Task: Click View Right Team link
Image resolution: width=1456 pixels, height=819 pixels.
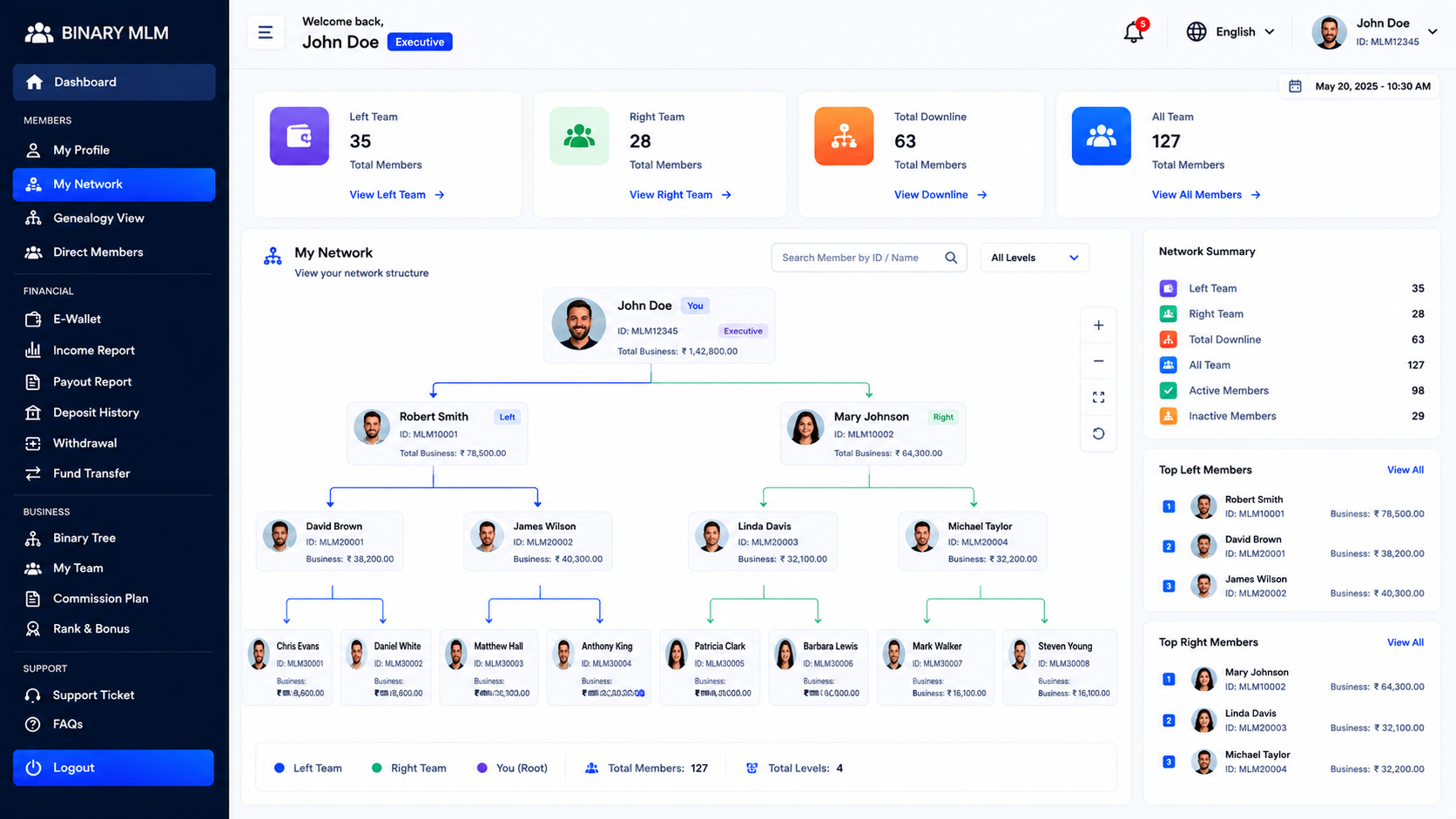Action: 680,195
